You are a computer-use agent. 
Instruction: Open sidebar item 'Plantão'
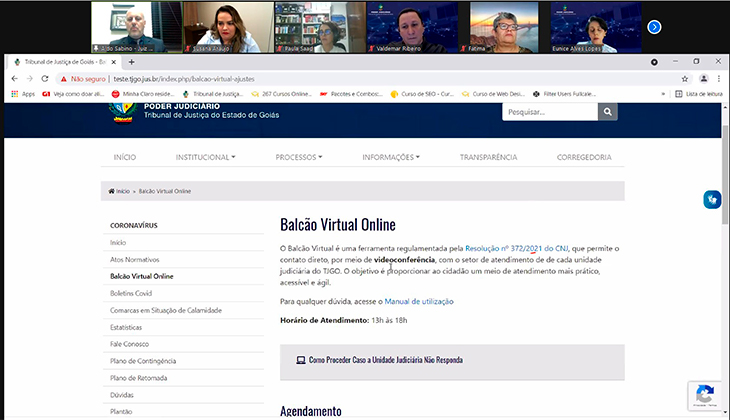click(x=121, y=412)
